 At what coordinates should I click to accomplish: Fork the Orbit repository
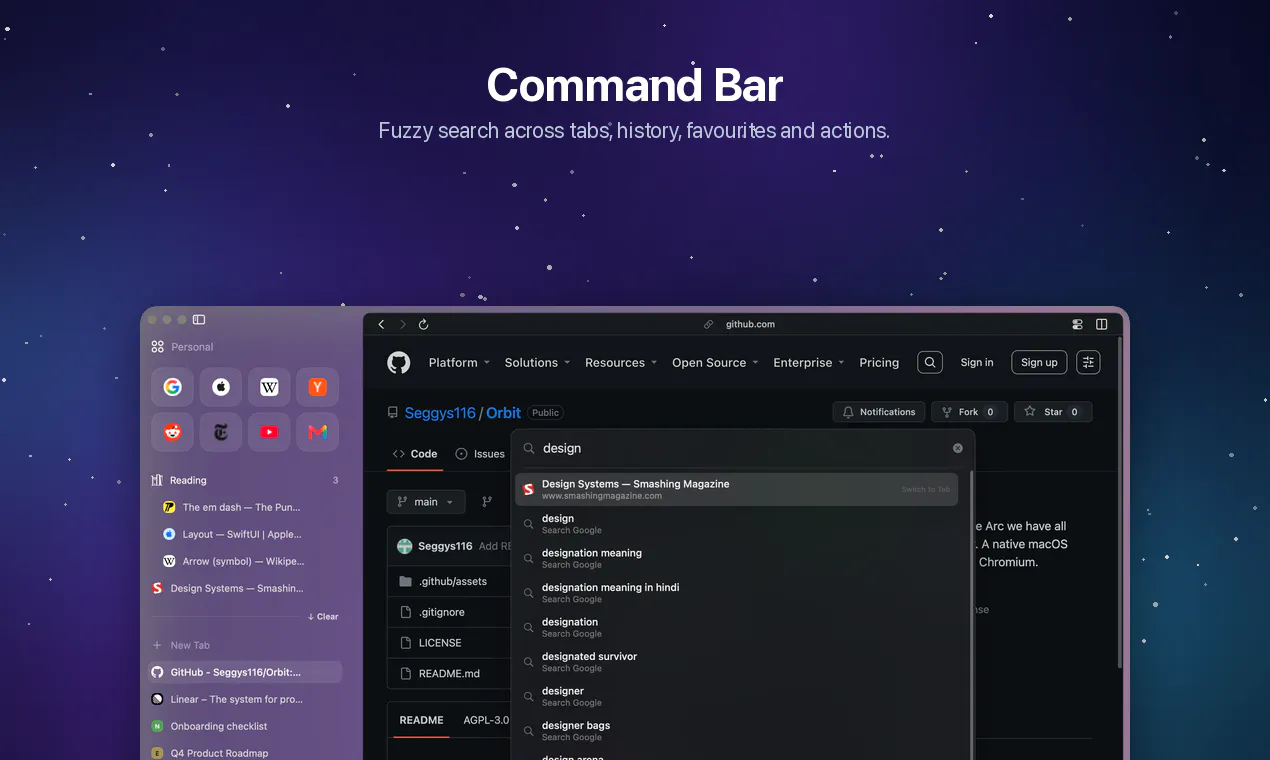click(969, 412)
